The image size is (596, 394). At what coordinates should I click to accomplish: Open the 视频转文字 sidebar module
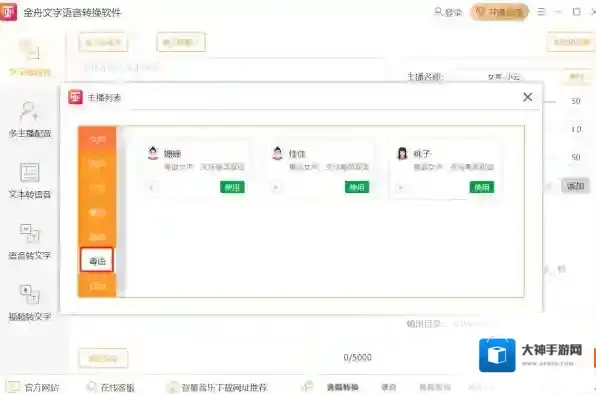(30, 303)
